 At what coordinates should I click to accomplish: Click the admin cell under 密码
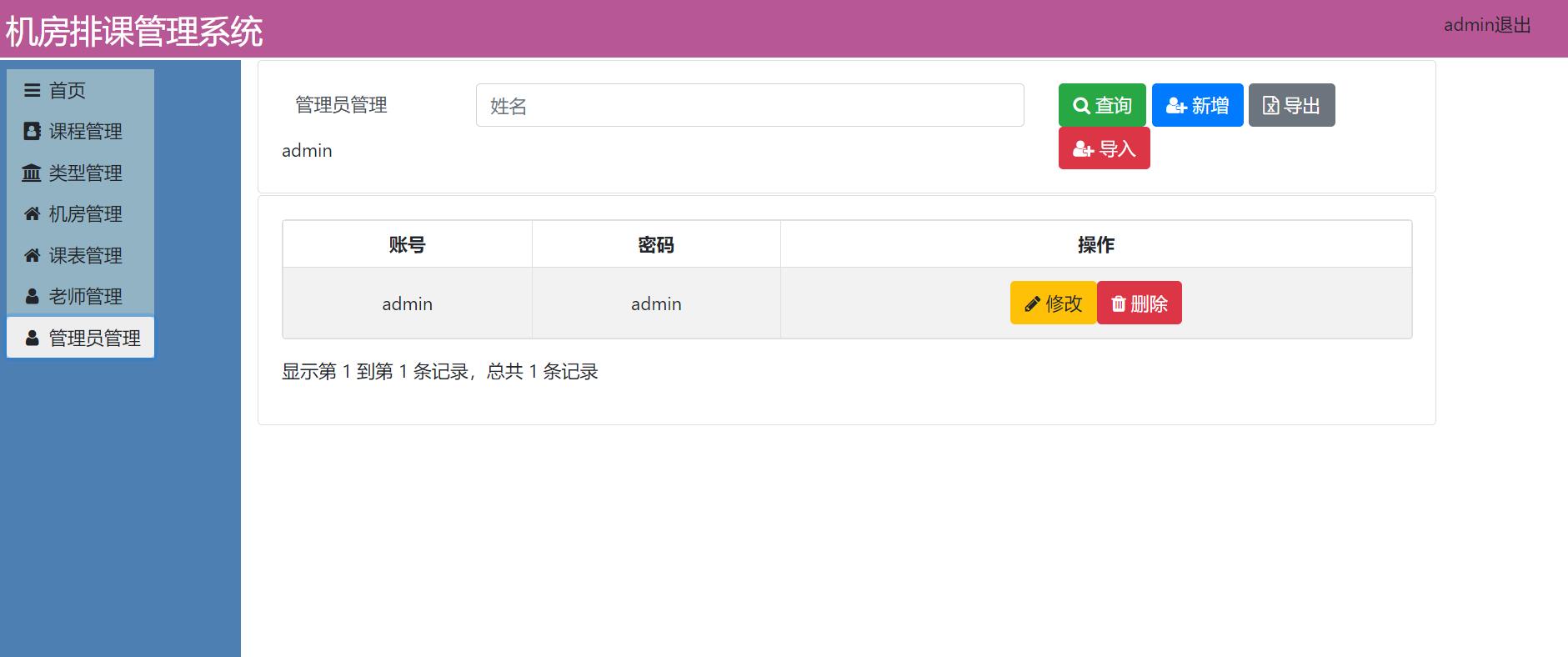click(x=656, y=303)
